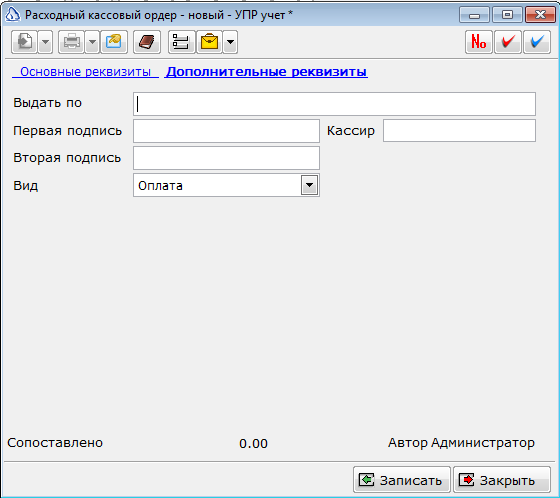Screen dimensions: 560x498
Task: Expand the arrow next to briefcase icon
Action: click(x=230, y=42)
